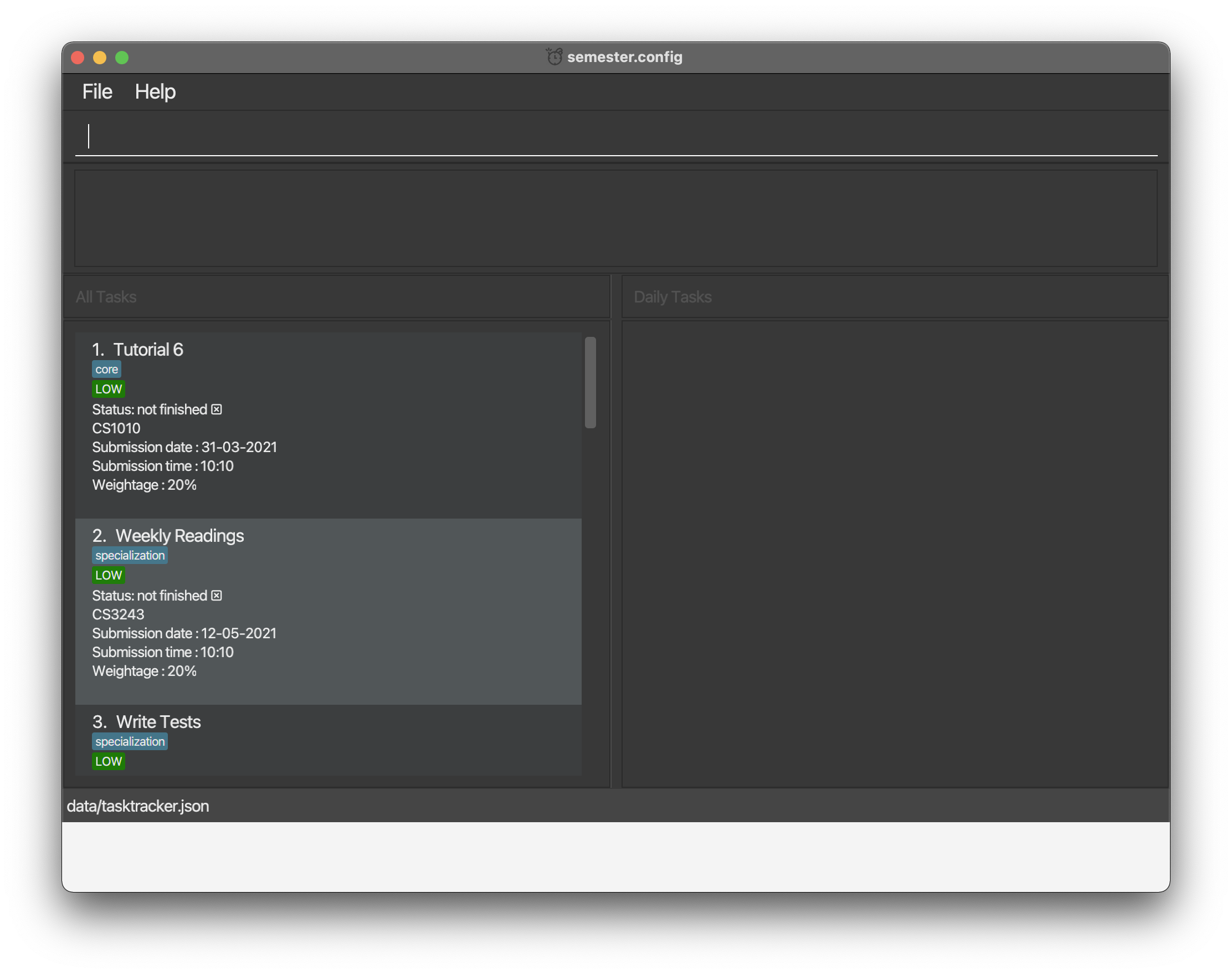Select the Write Tests task title
This screenshot has width=1232, height=974.
point(158,722)
